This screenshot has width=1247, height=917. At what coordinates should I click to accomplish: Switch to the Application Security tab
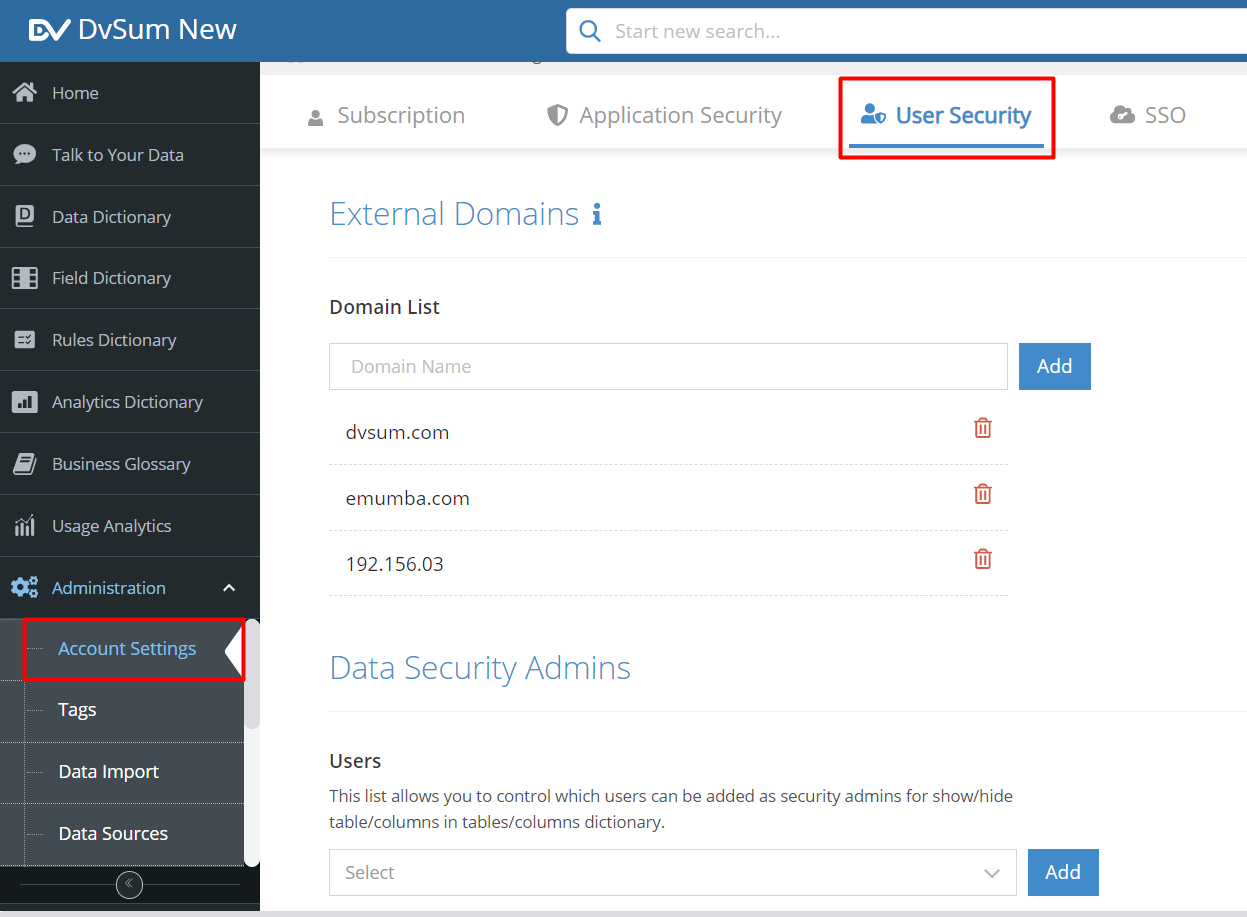[x=665, y=116]
